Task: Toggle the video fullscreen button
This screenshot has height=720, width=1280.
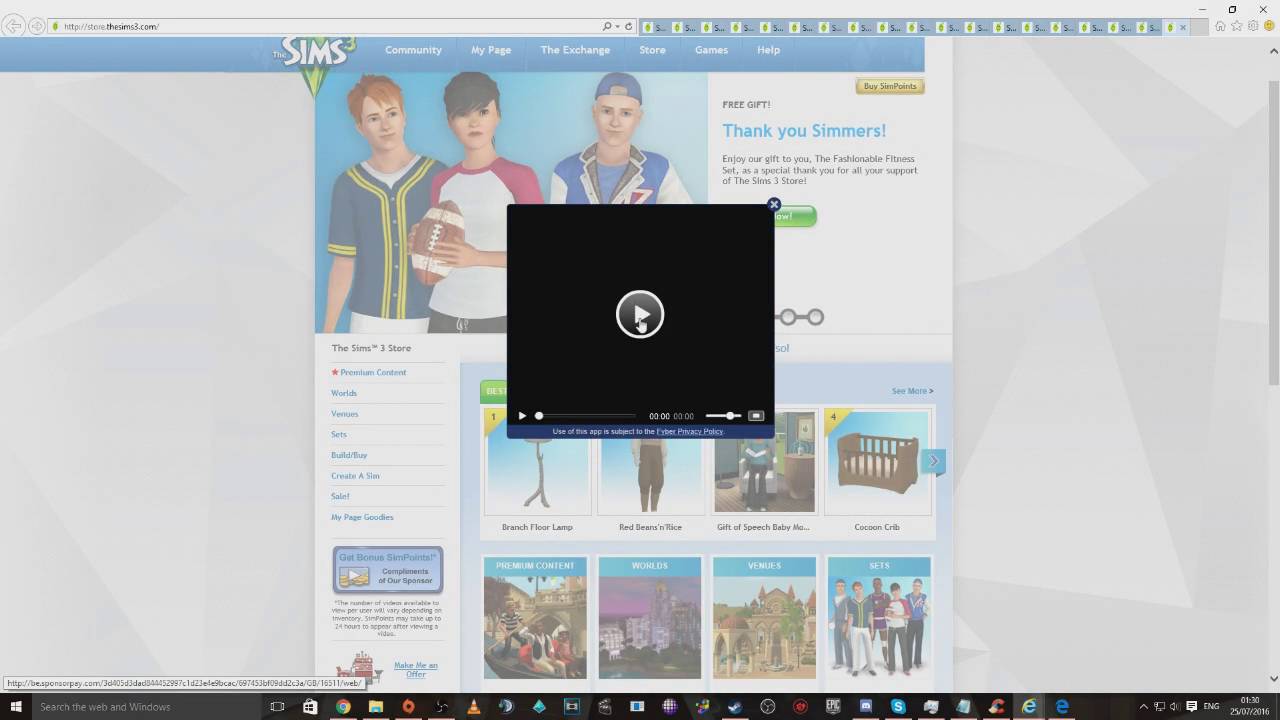Action: [756, 416]
